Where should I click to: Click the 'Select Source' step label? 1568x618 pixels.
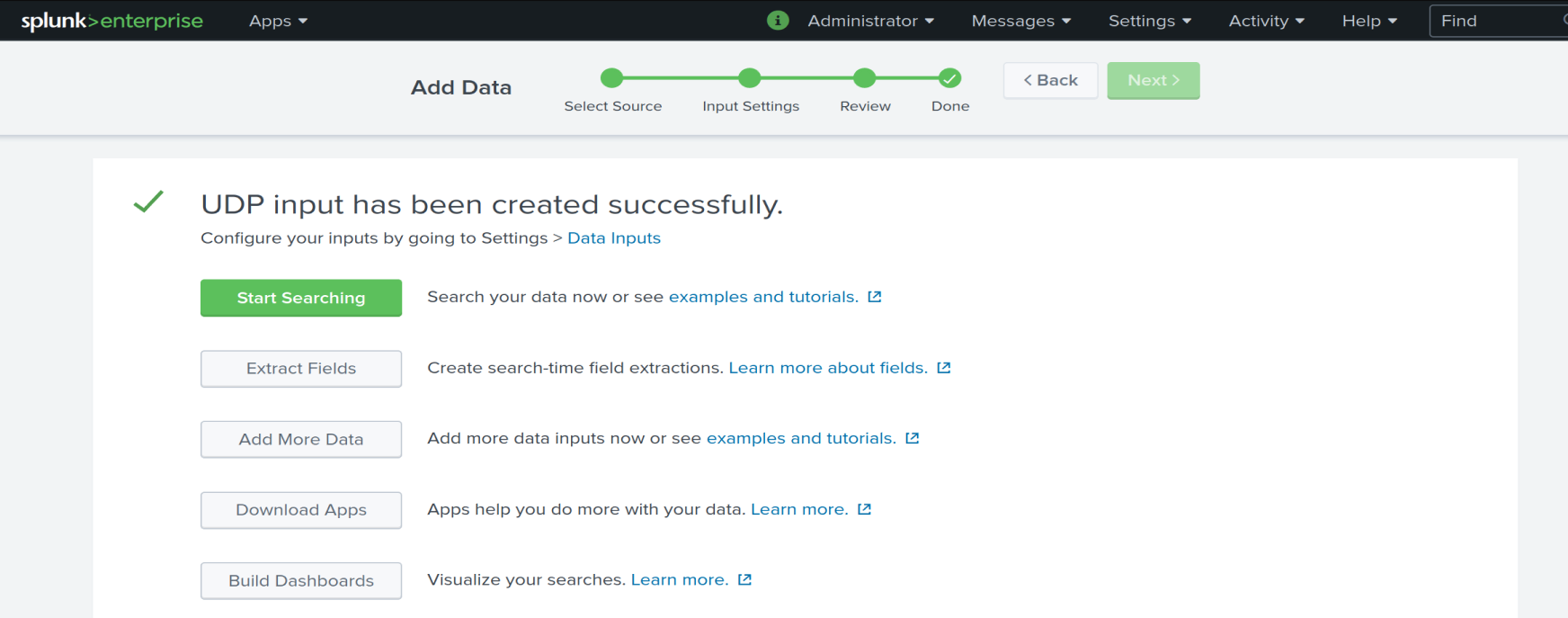[613, 106]
